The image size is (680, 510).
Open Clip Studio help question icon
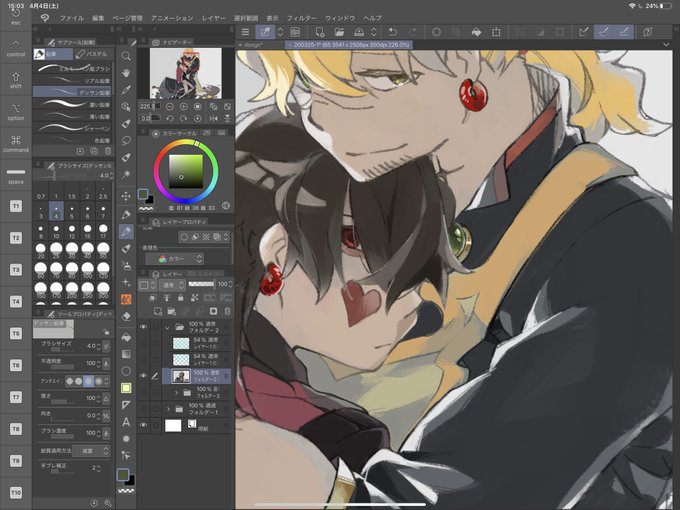[x=647, y=32]
